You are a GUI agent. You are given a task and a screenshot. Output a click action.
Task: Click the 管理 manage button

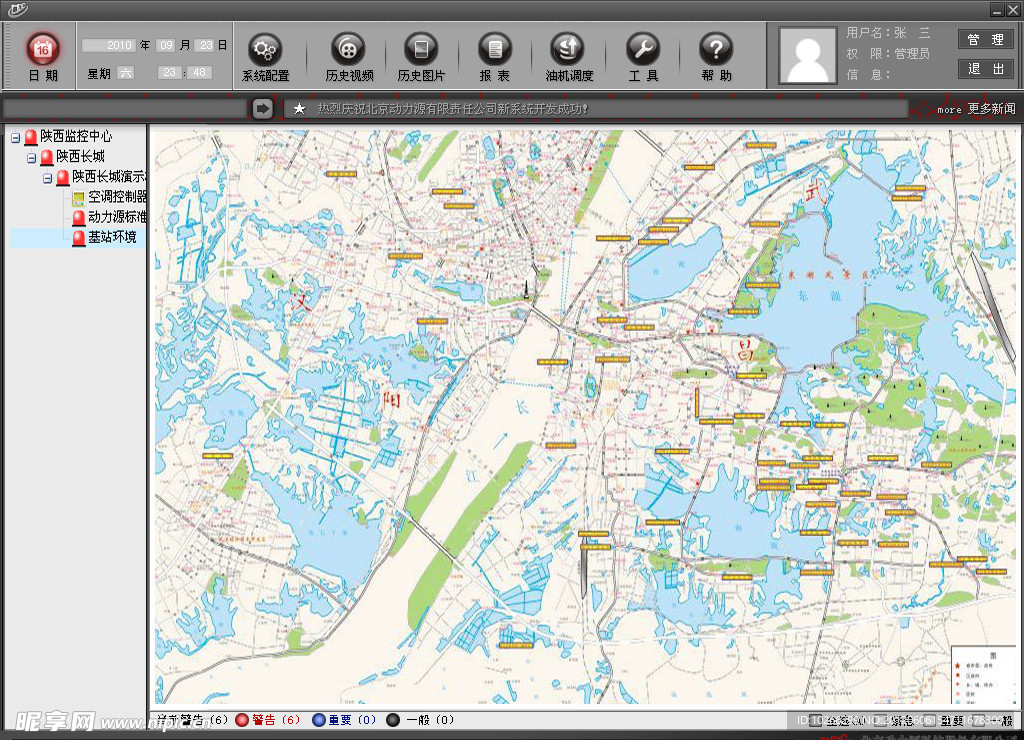click(x=985, y=40)
